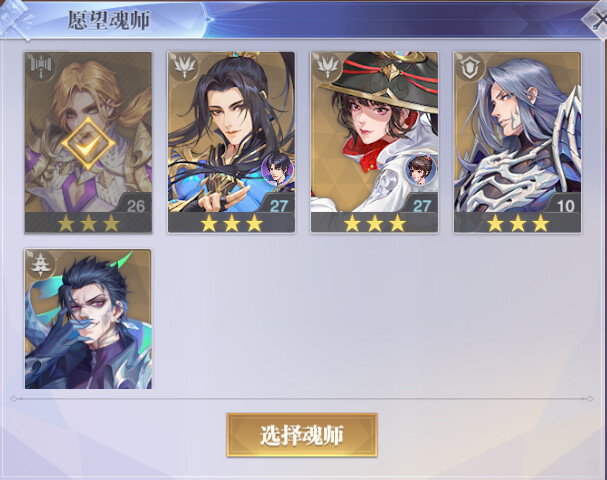Click the 选择魂师 button
The image size is (607, 480).
coord(302,435)
